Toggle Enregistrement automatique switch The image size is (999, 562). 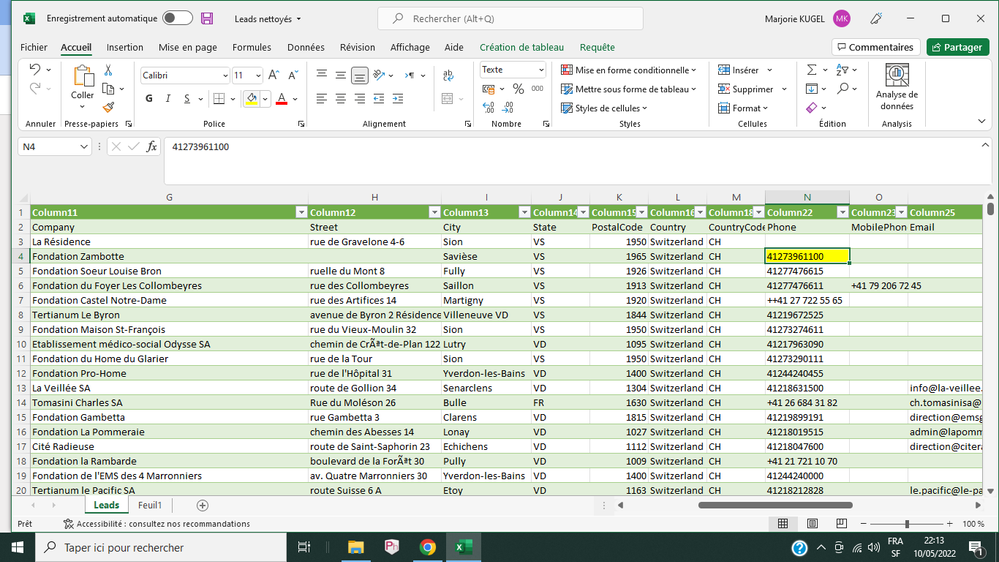pyautogui.click(x=177, y=18)
